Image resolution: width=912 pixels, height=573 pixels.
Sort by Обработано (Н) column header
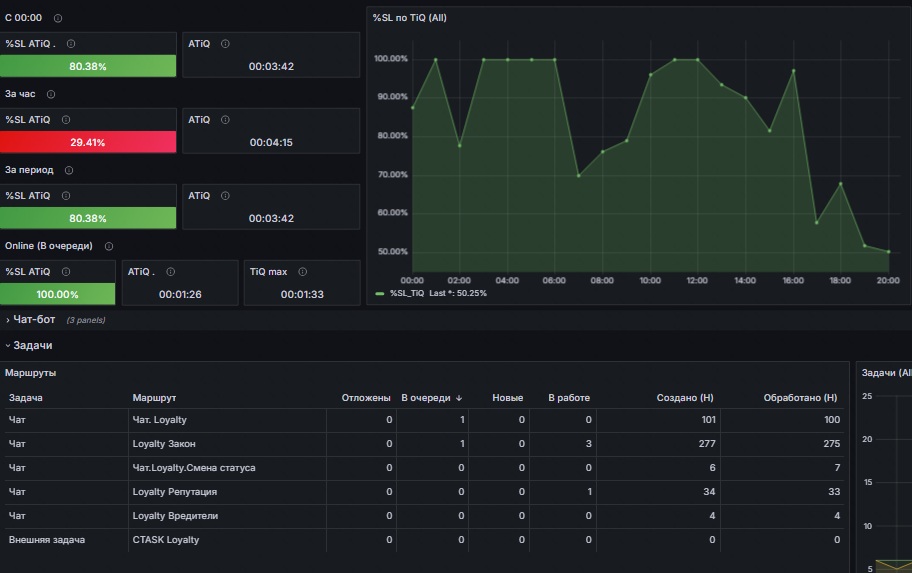pos(800,398)
